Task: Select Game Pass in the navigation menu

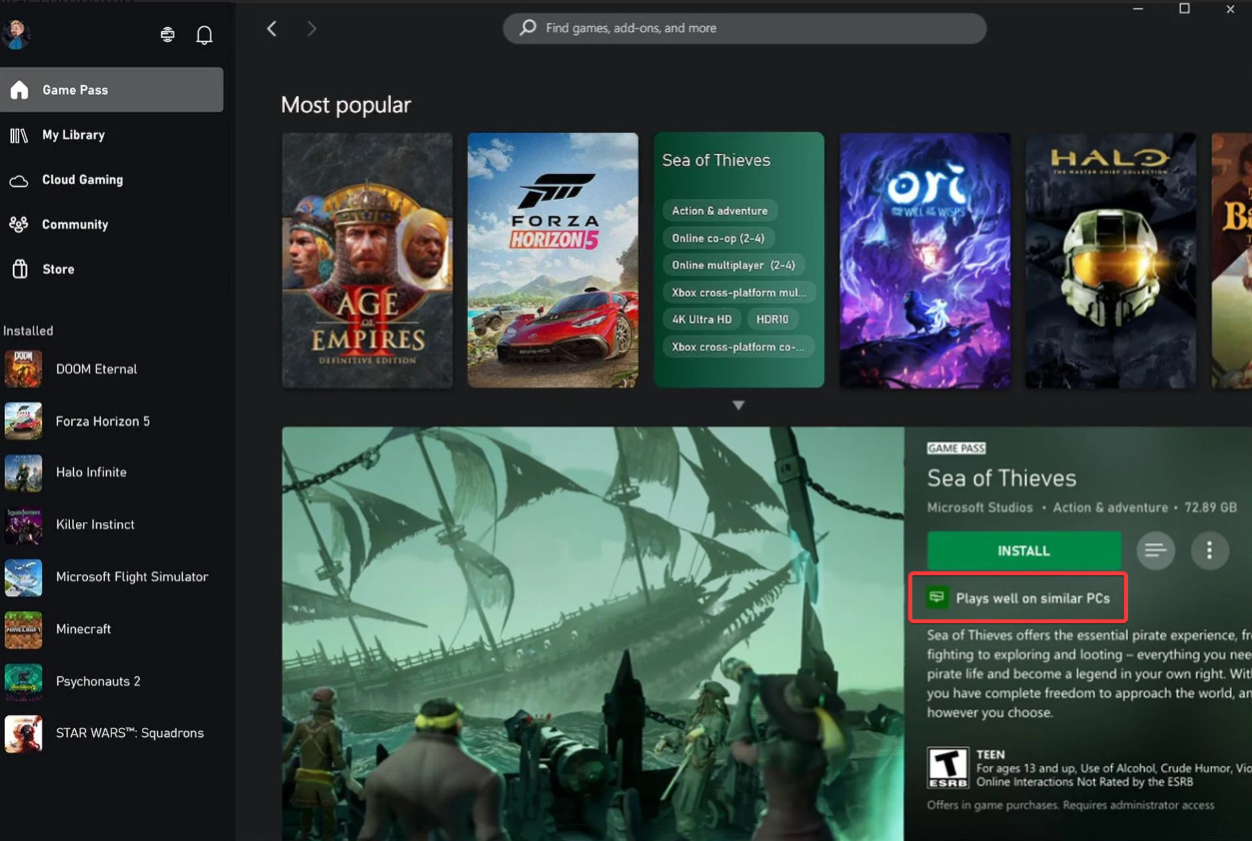Action: (72, 89)
